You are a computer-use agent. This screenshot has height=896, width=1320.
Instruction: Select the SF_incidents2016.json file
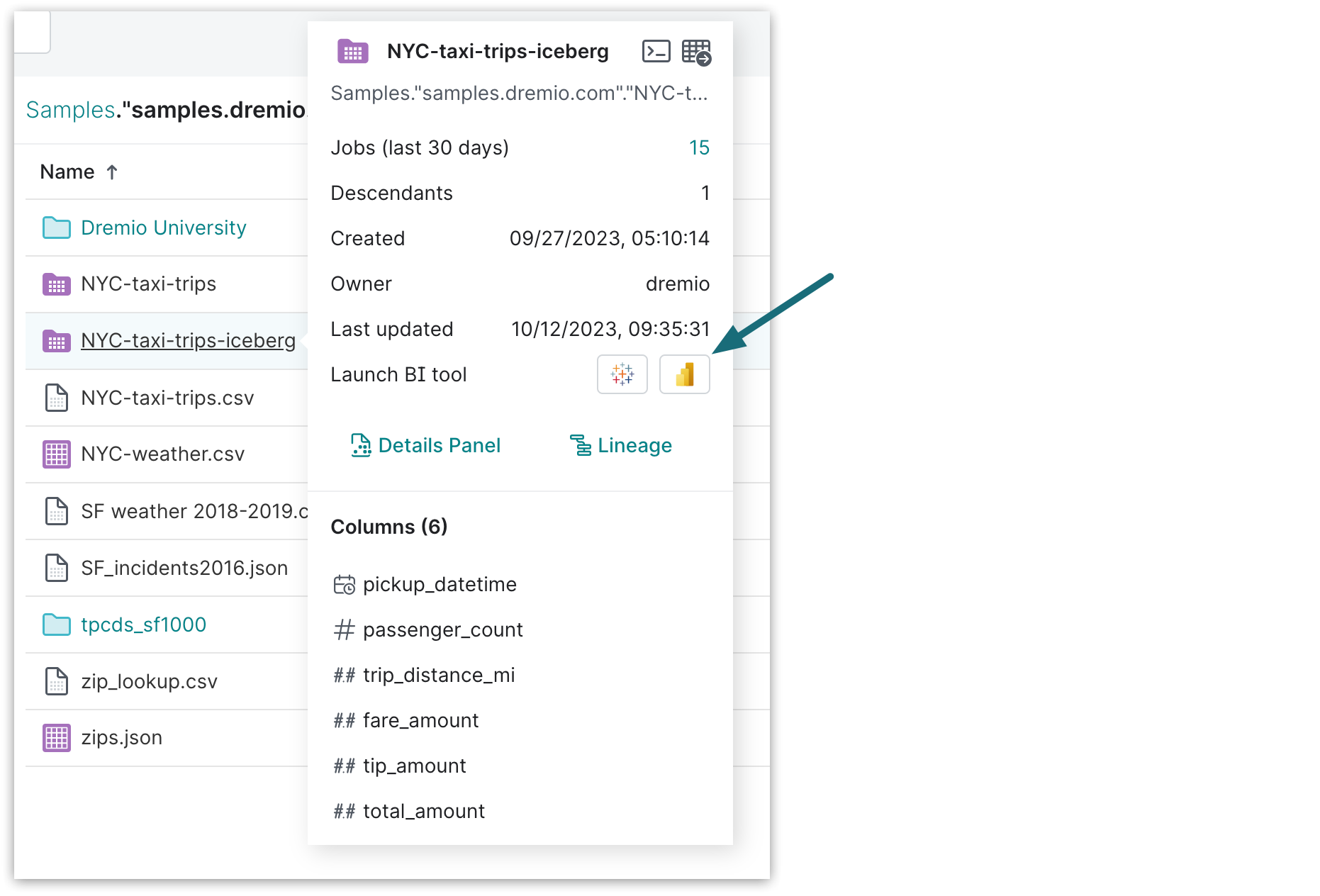pyautogui.click(x=184, y=568)
